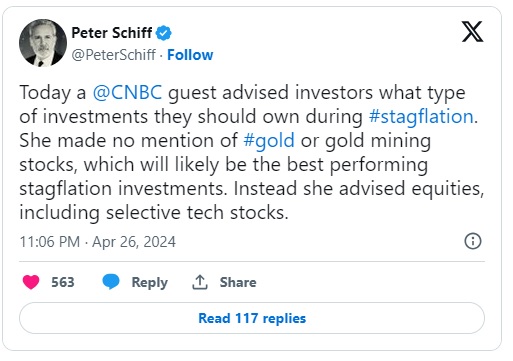Viewport: 513px width, 361px height.
Task: Open the X logo link
Action: click(x=472, y=31)
